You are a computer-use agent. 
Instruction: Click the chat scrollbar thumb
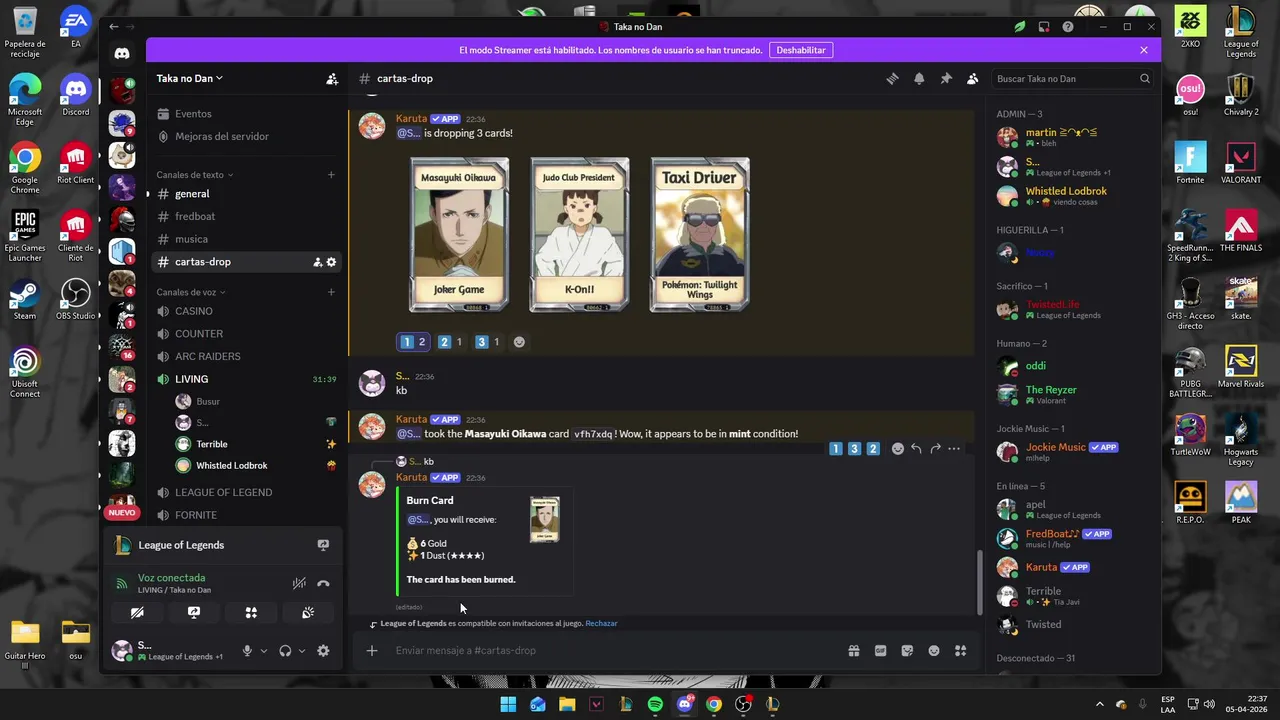(x=980, y=583)
